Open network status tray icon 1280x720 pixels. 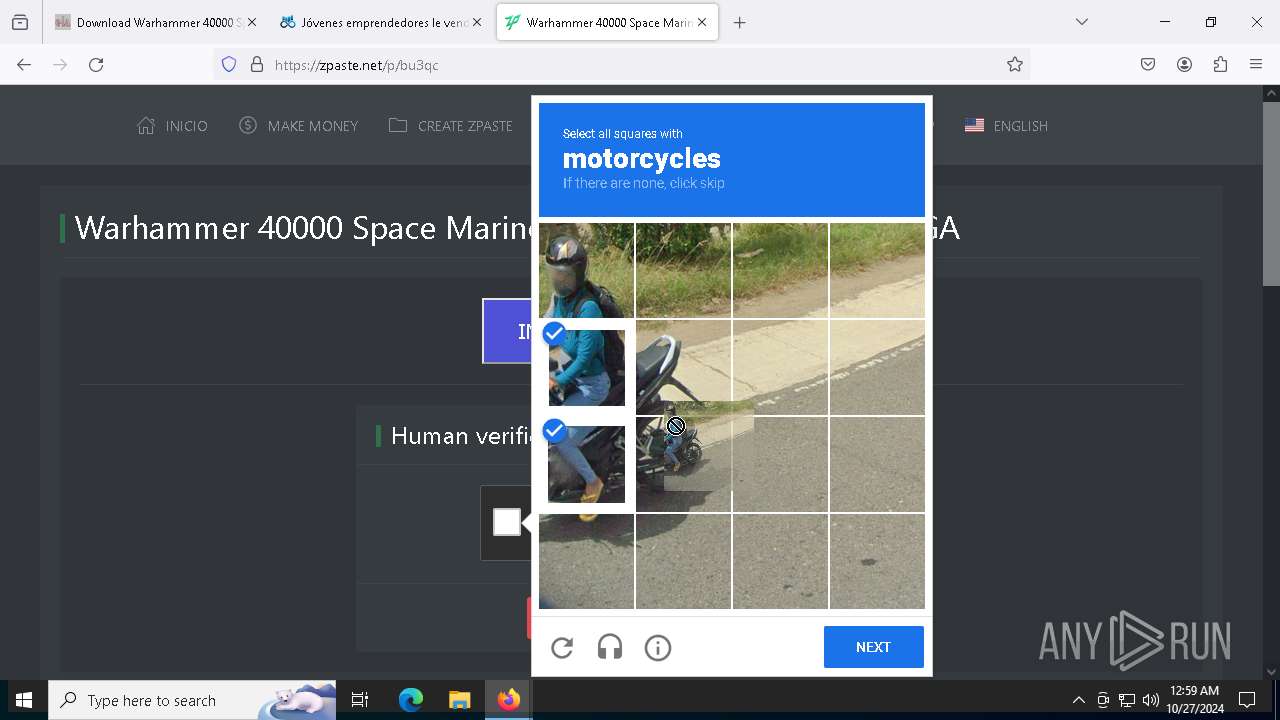(x=1127, y=700)
